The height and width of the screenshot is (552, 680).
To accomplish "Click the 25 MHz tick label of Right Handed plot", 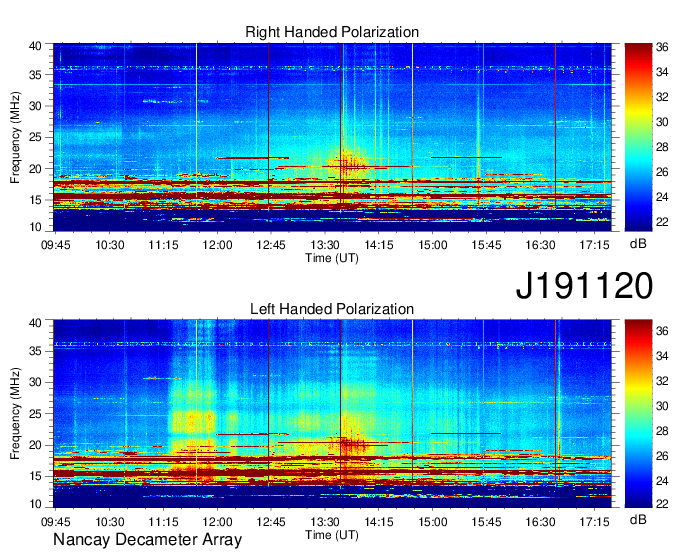I will coord(35,137).
